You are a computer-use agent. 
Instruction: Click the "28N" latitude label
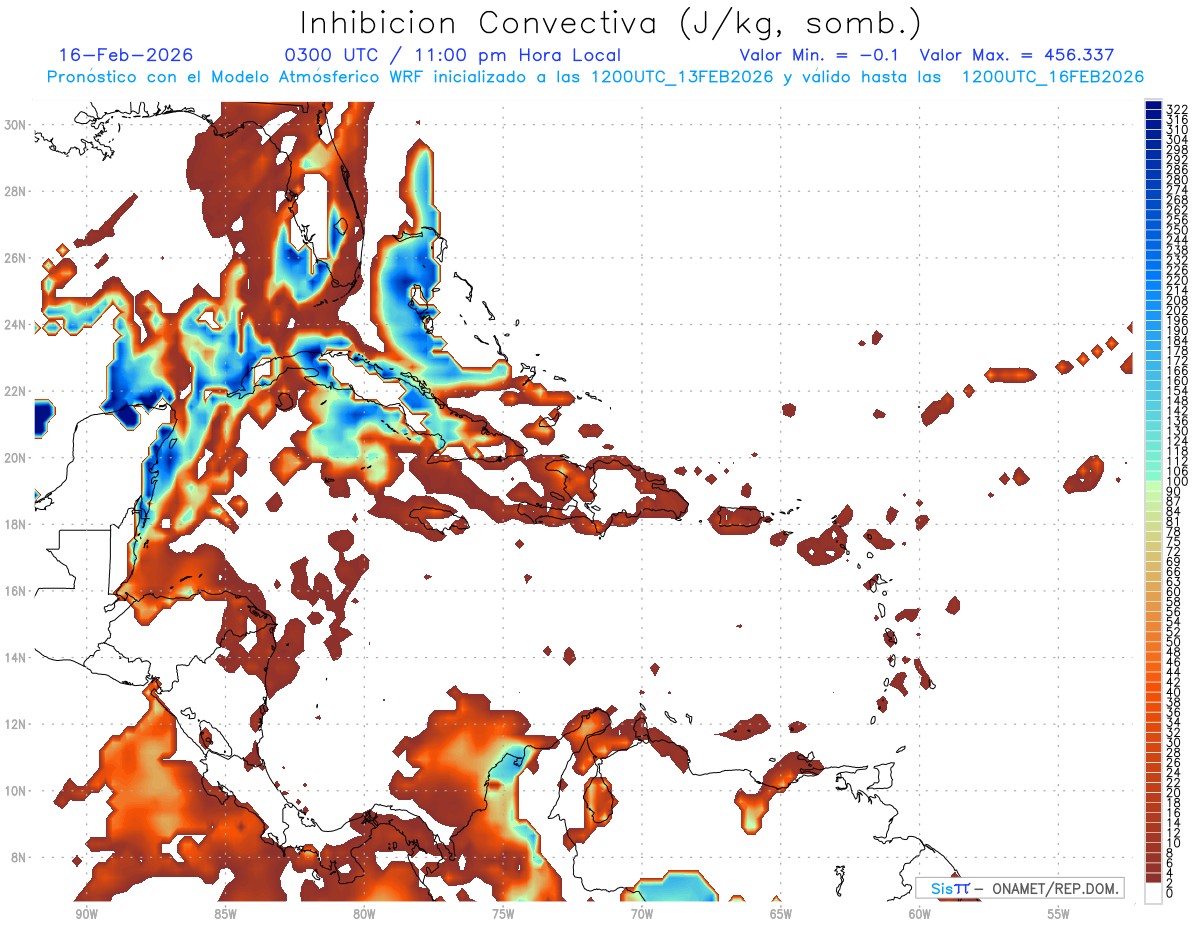tap(17, 191)
